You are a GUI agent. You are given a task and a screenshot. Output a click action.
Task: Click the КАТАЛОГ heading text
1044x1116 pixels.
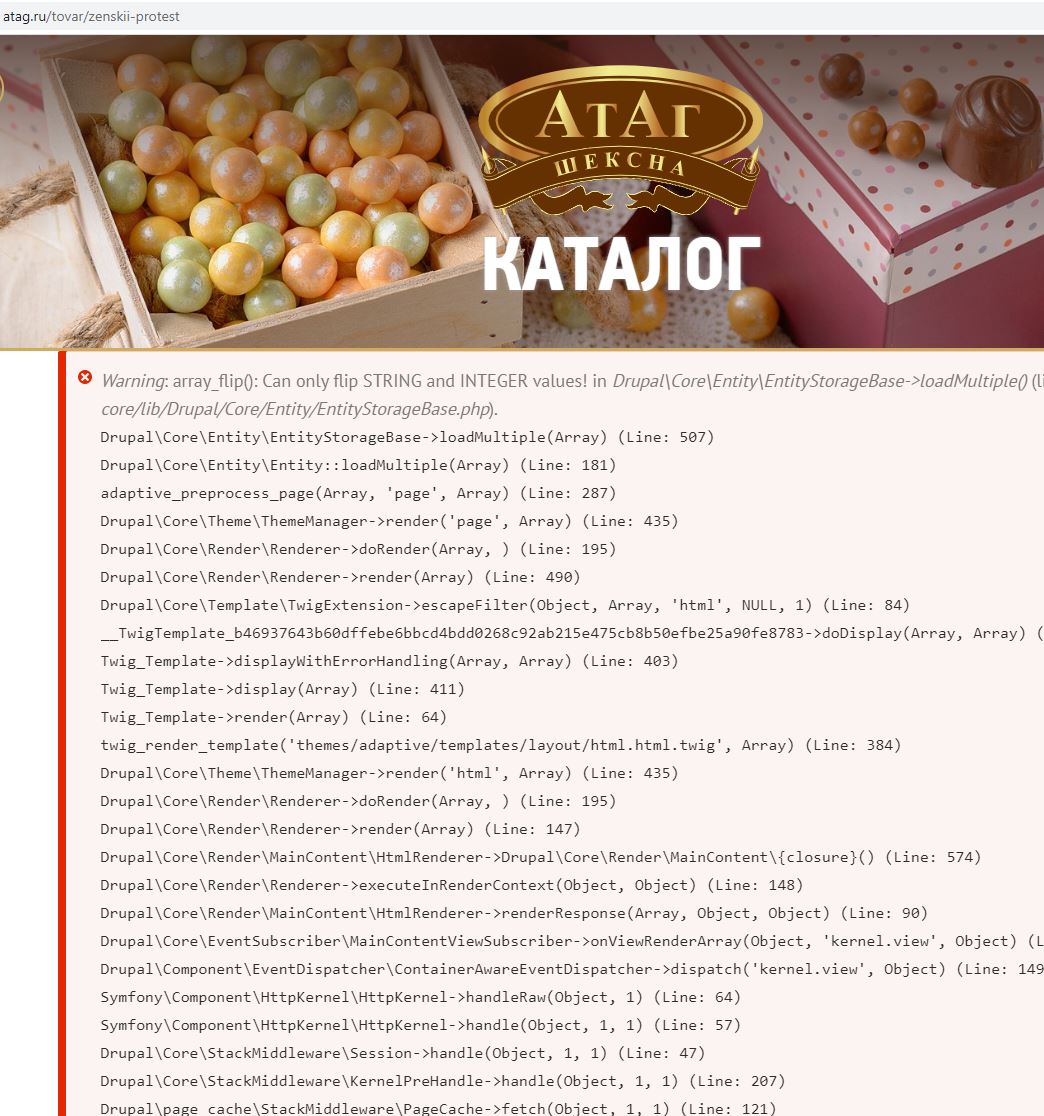pyautogui.click(x=621, y=266)
